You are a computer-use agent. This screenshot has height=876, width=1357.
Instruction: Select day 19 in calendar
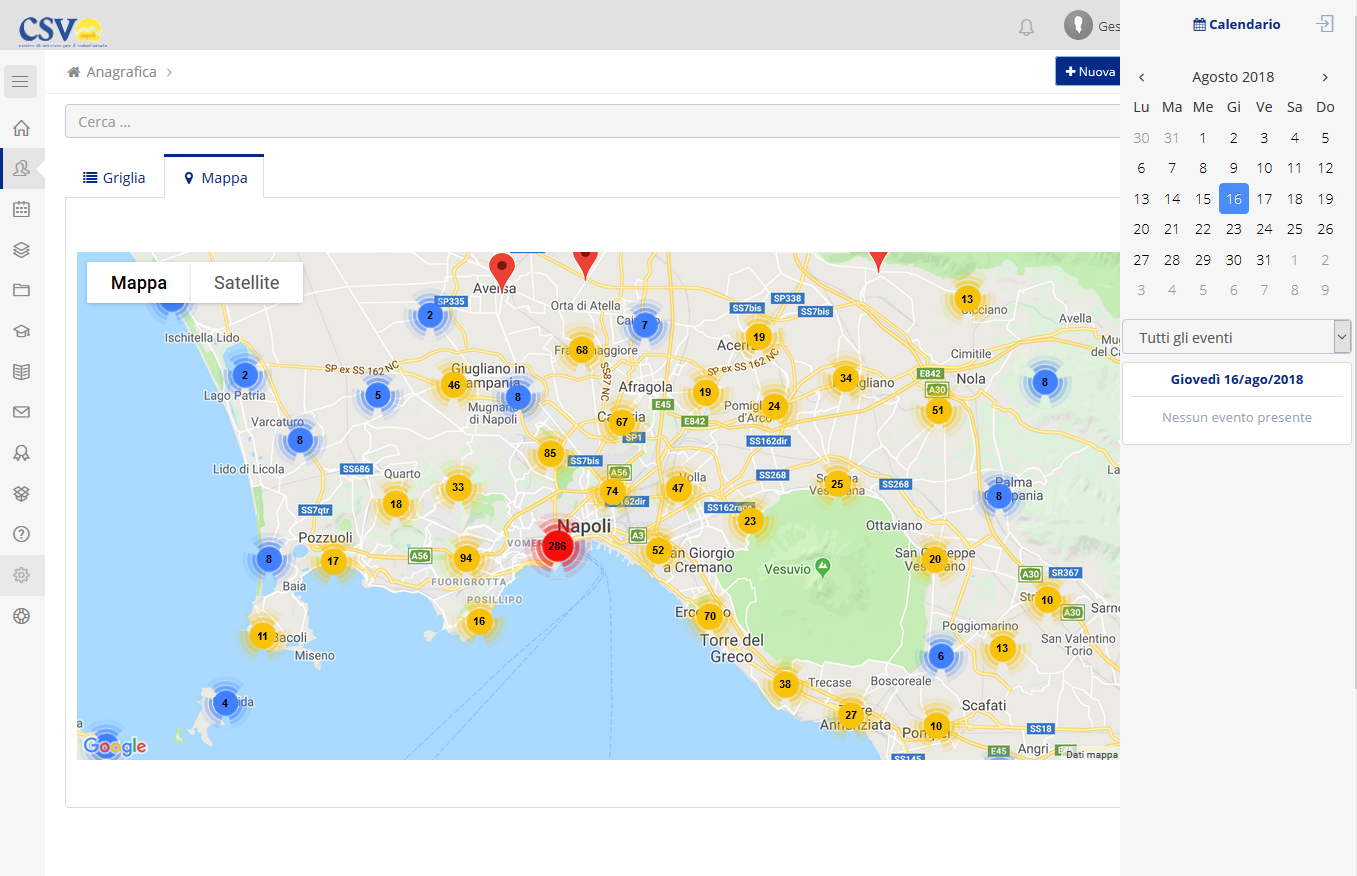(x=1325, y=199)
